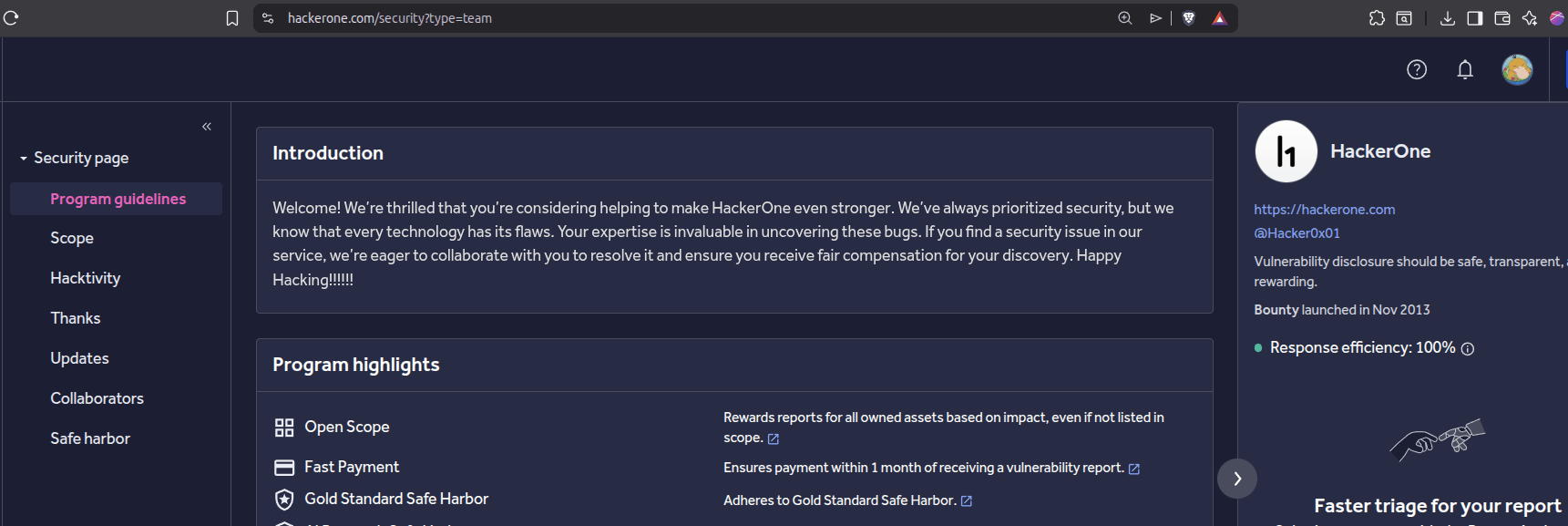Image resolution: width=1568 pixels, height=526 pixels.
Task: Toggle the browser sidebar panel icon
Action: click(x=1474, y=18)
